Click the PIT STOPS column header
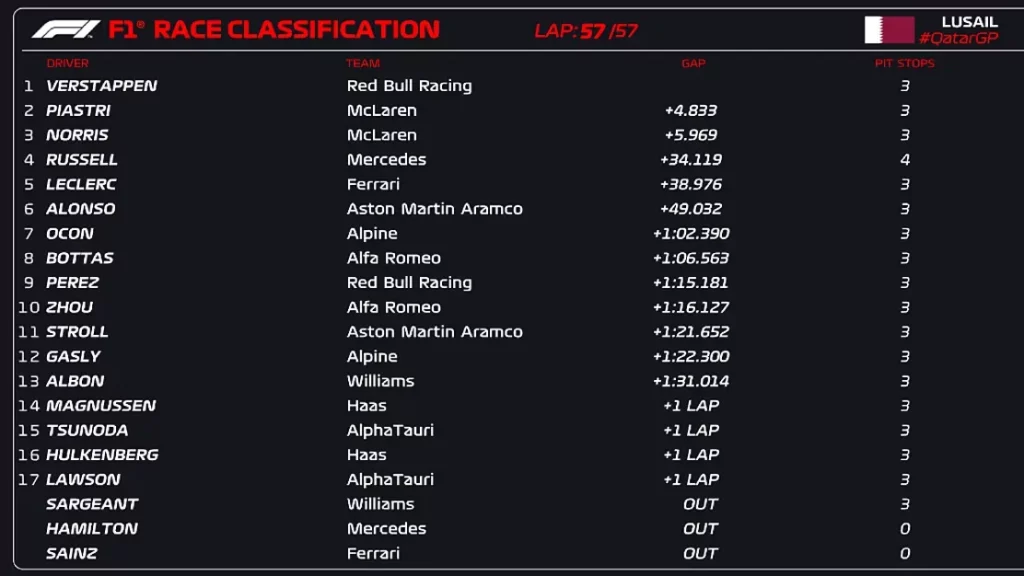The width and height of the screenshot is (1024, 576). 904,63
